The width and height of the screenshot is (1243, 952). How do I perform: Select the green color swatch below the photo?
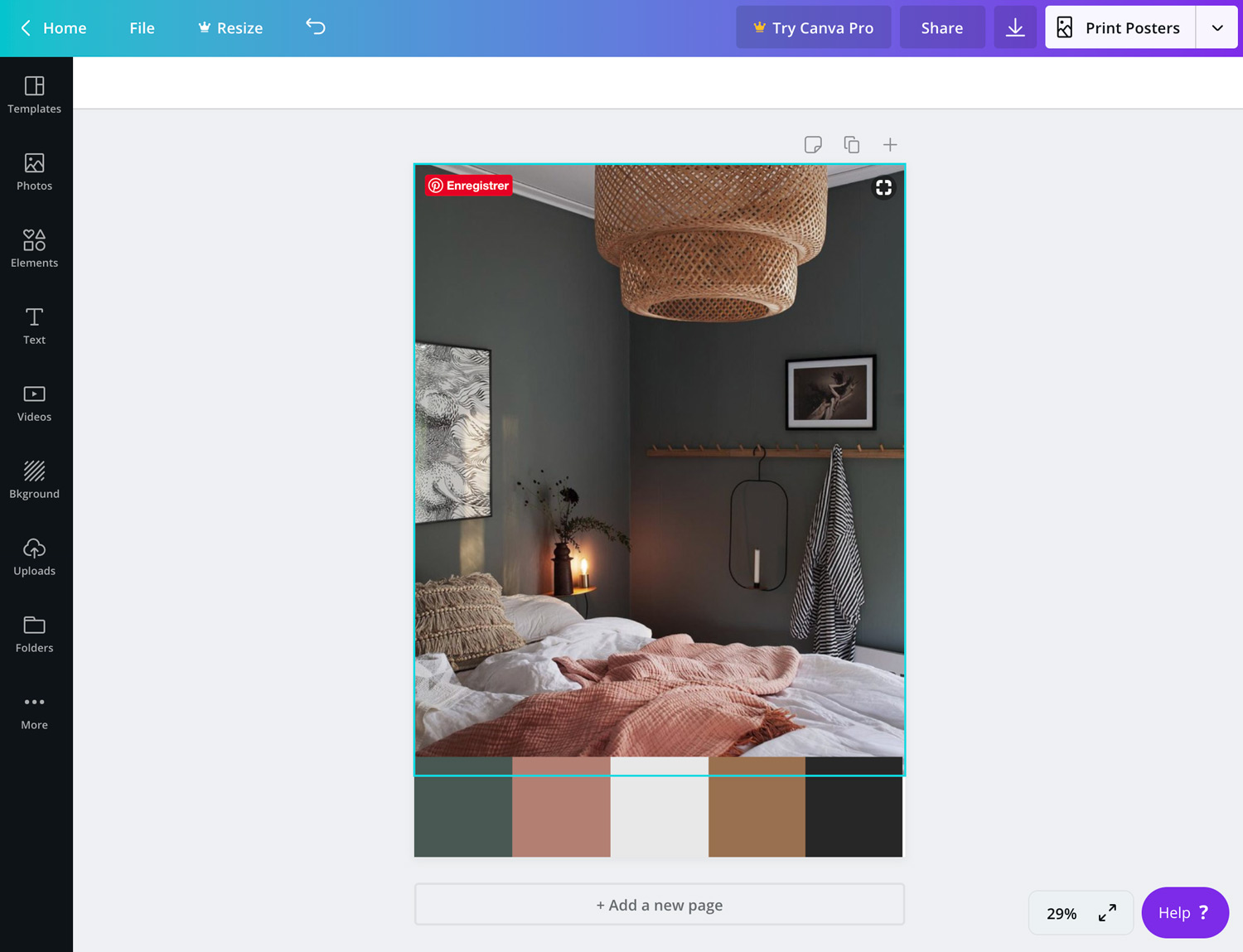(463, 816)
